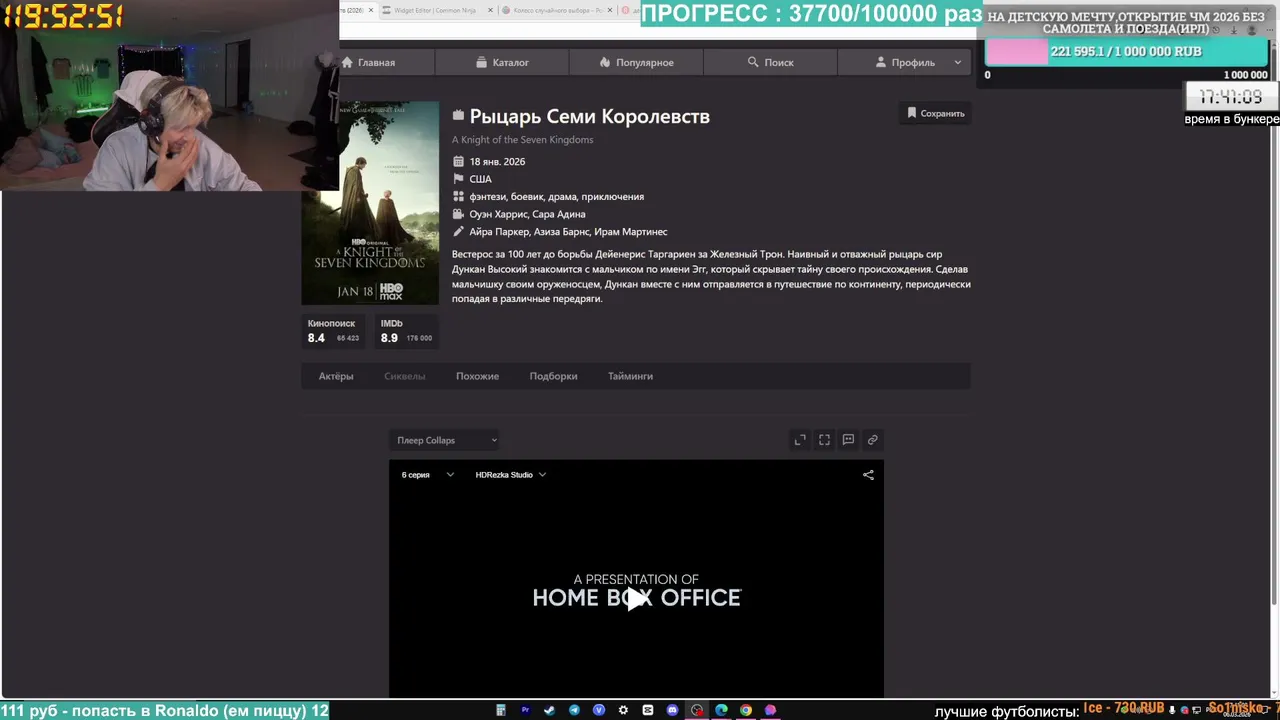The width and height of the screenshot is (1280, 720).
Task: Open the comments icon above player
Action: (x=848, y=440)
